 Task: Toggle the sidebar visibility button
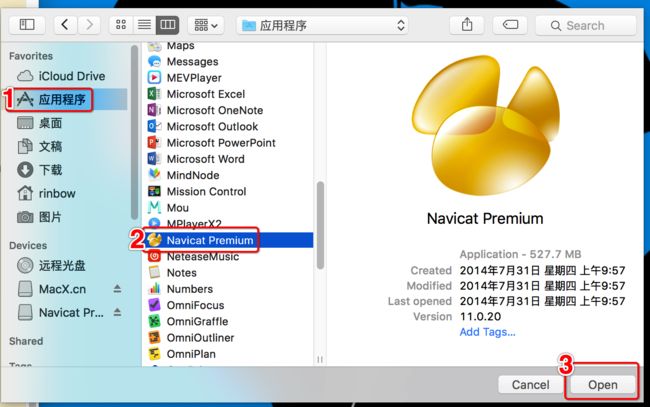tap(27, 25)
